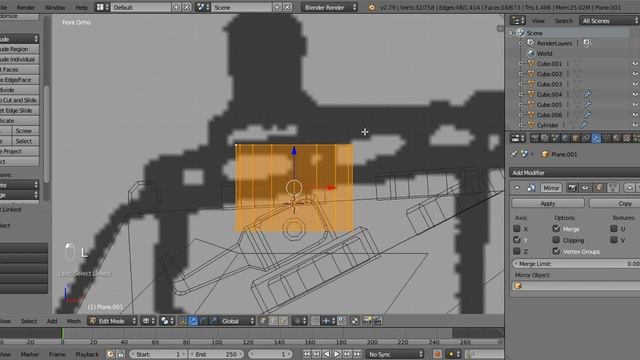Screen dimensions: 640x360
Task: Select vertex select mode icon
Action: pos(263,321)
